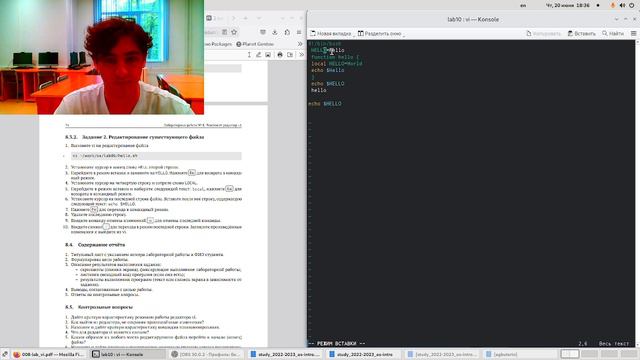Screen dimensions: 640x360
Task: Click the line 'function hello {' in vi
Action: click(335, 57)
